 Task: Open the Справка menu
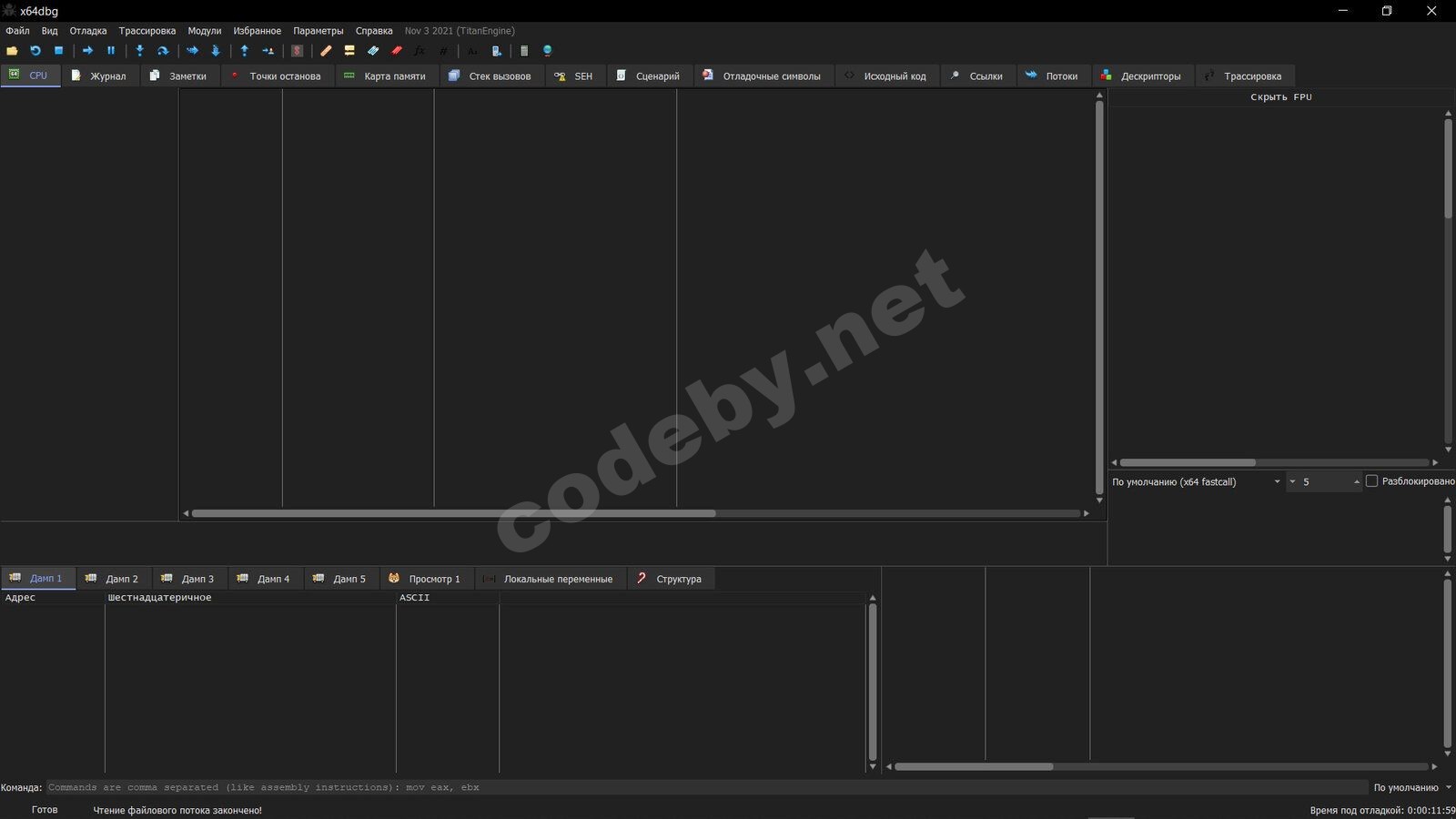[374, 31]
